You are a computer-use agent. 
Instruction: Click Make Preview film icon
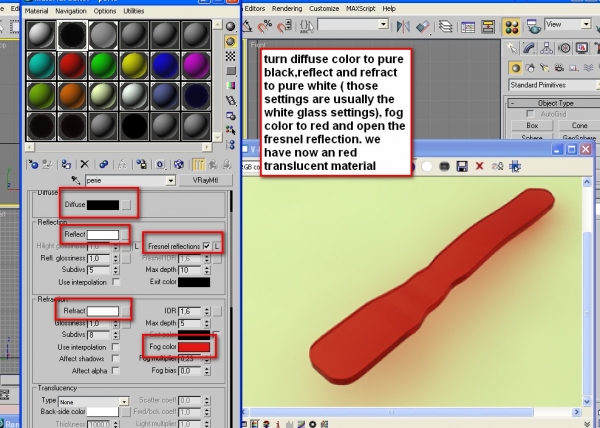click(x=230, y=101)
